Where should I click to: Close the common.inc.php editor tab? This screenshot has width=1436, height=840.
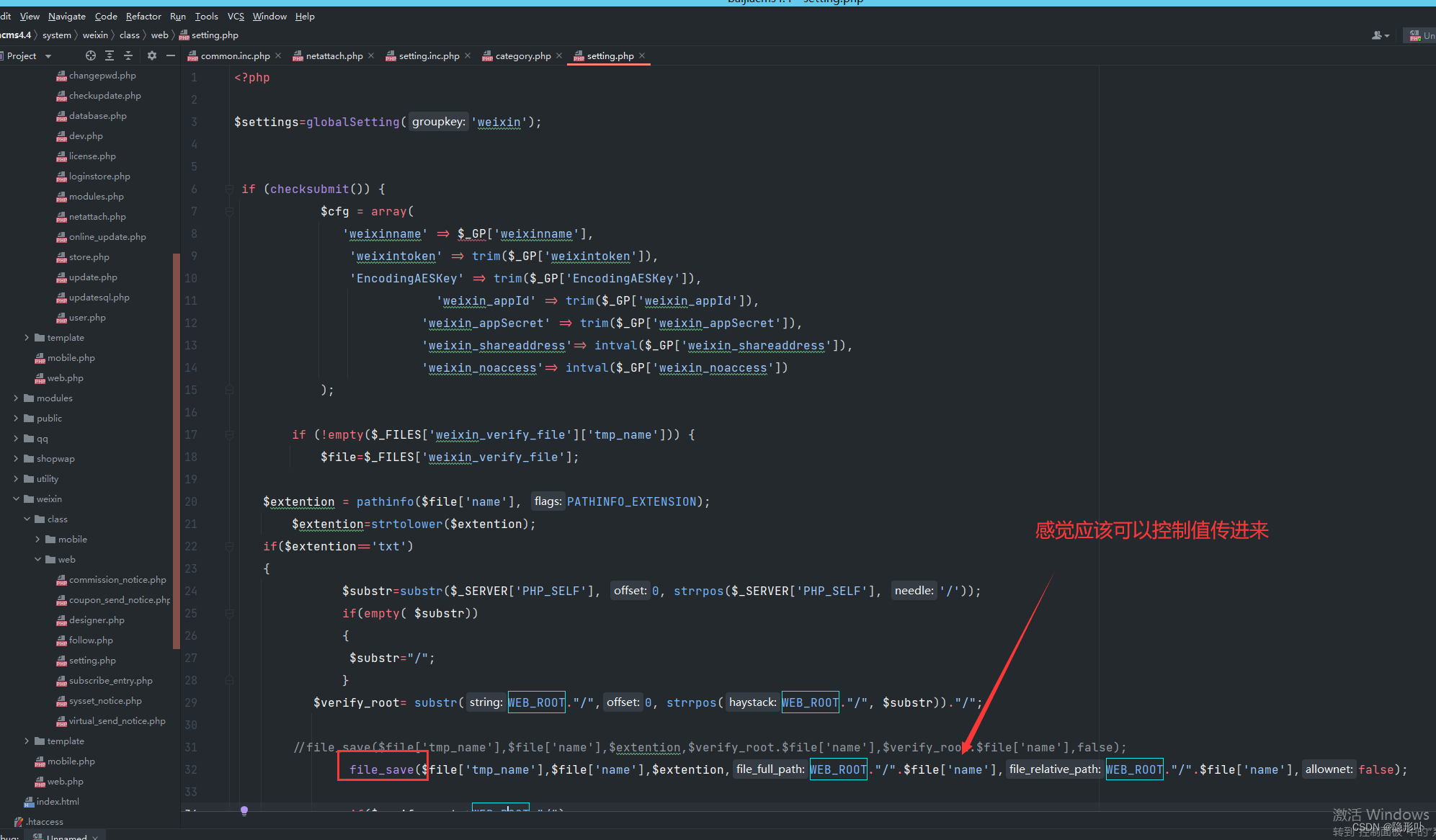(278, 55)
